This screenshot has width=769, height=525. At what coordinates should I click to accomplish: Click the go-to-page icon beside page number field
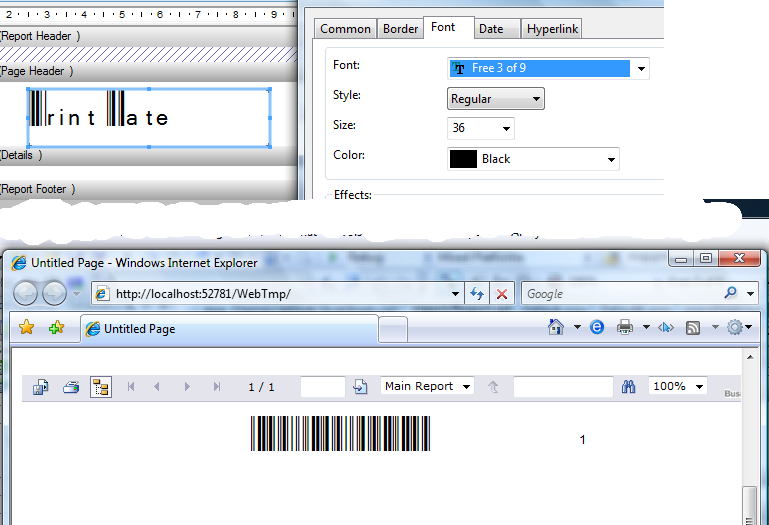360,387
